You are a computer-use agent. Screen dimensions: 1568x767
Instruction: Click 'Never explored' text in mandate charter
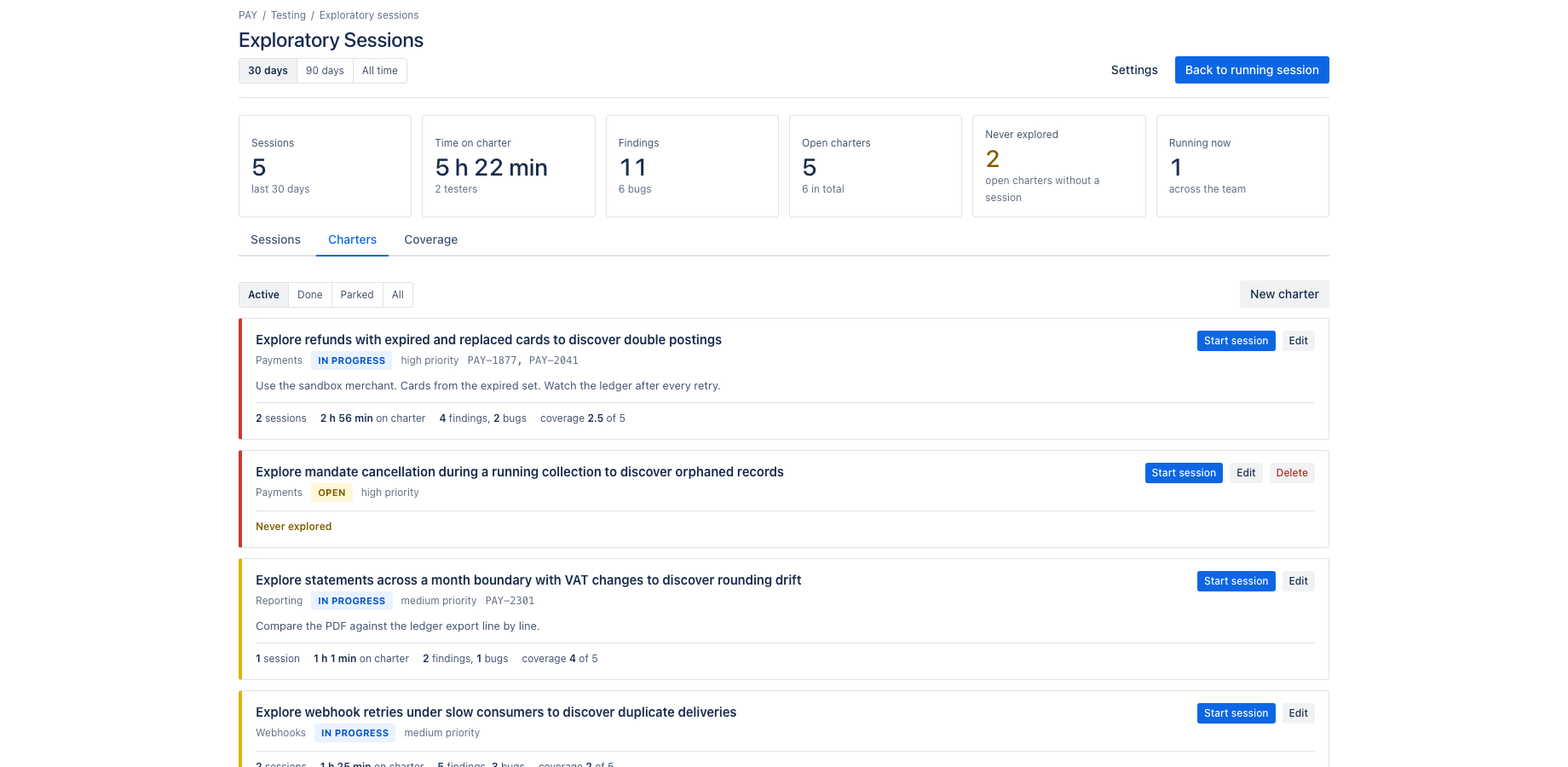[x=294, y=527]
